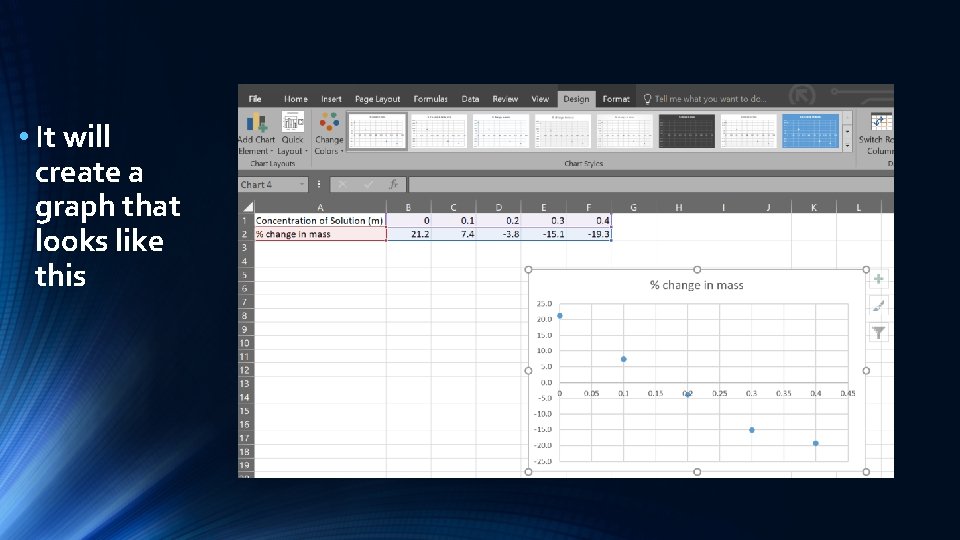Click the cell containing -3.8
Image resolution: width=960 pixels, height=540 pixels.
tap(498, 234)
